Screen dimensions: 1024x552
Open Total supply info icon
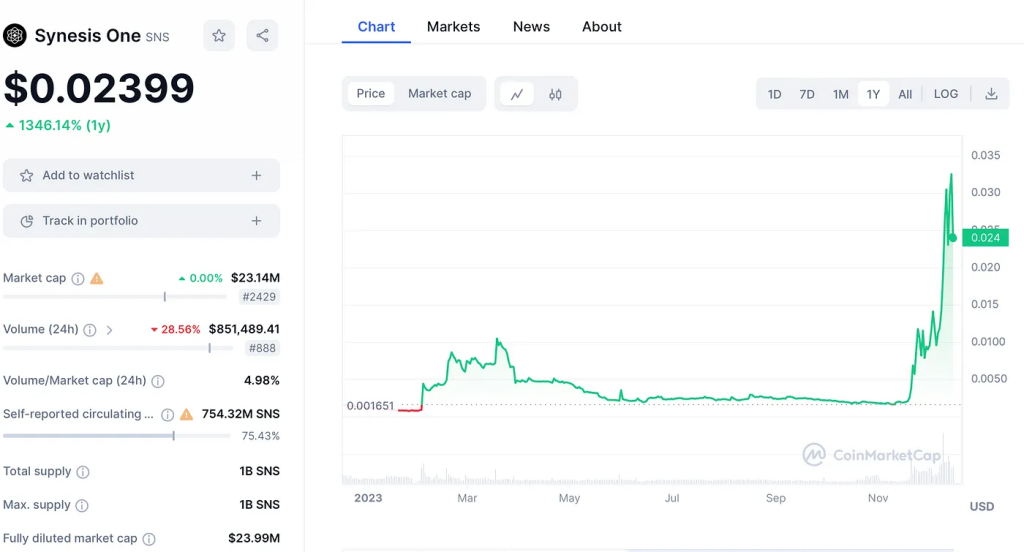pyautogui.click(x=83, y=472)
